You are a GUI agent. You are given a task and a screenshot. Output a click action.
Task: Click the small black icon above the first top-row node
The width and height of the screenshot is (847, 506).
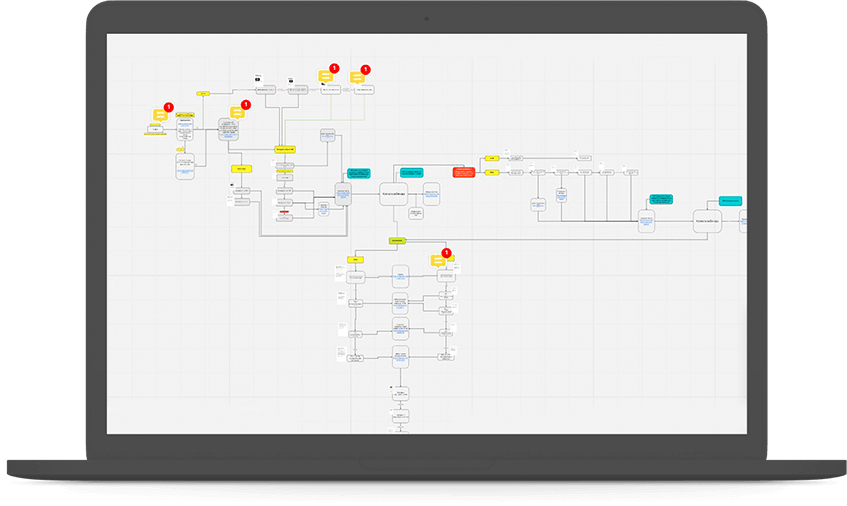(x=257, y=79)
